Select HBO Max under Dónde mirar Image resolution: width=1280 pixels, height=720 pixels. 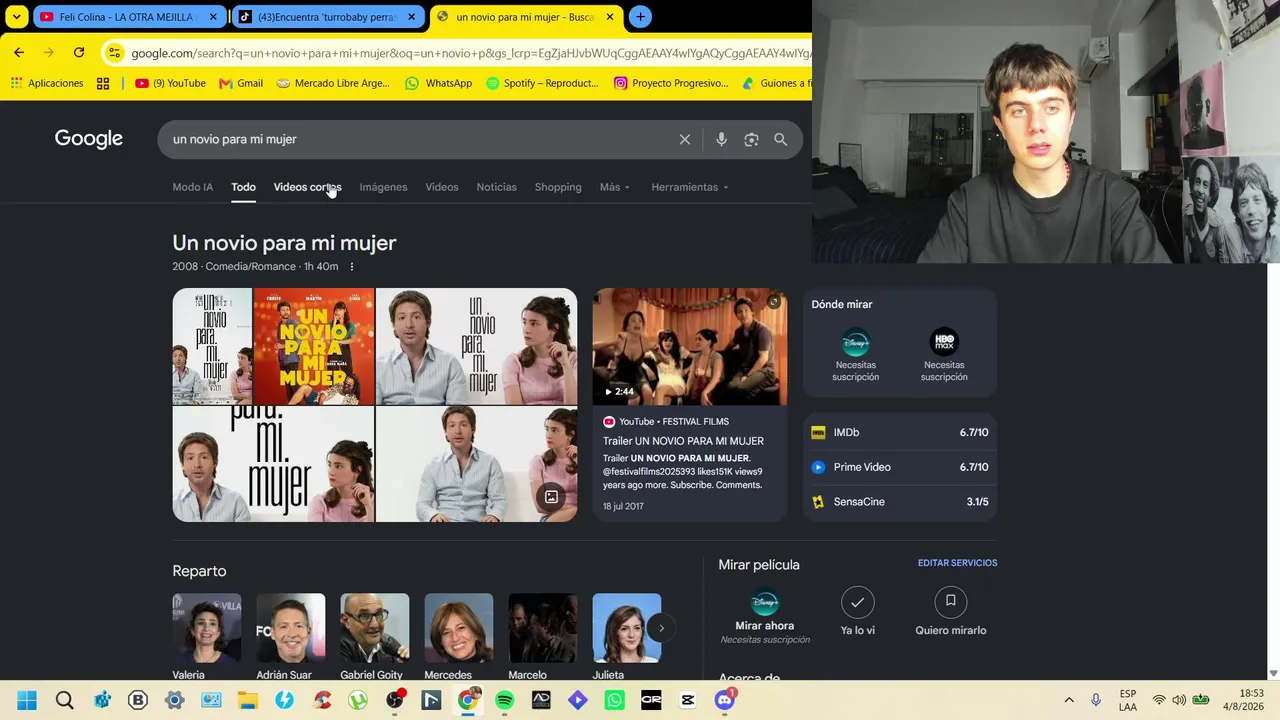[x=944, y=354]
